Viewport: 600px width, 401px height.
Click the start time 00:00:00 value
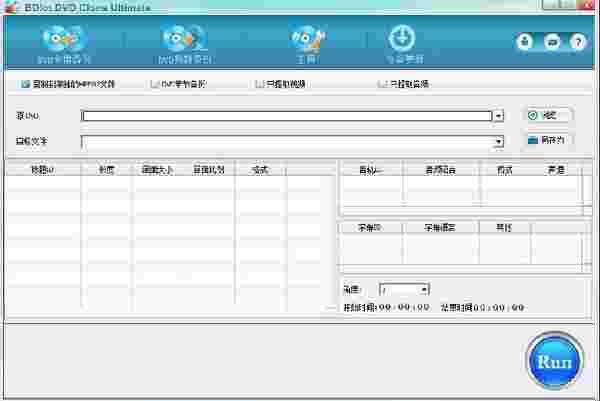(404, 308)
